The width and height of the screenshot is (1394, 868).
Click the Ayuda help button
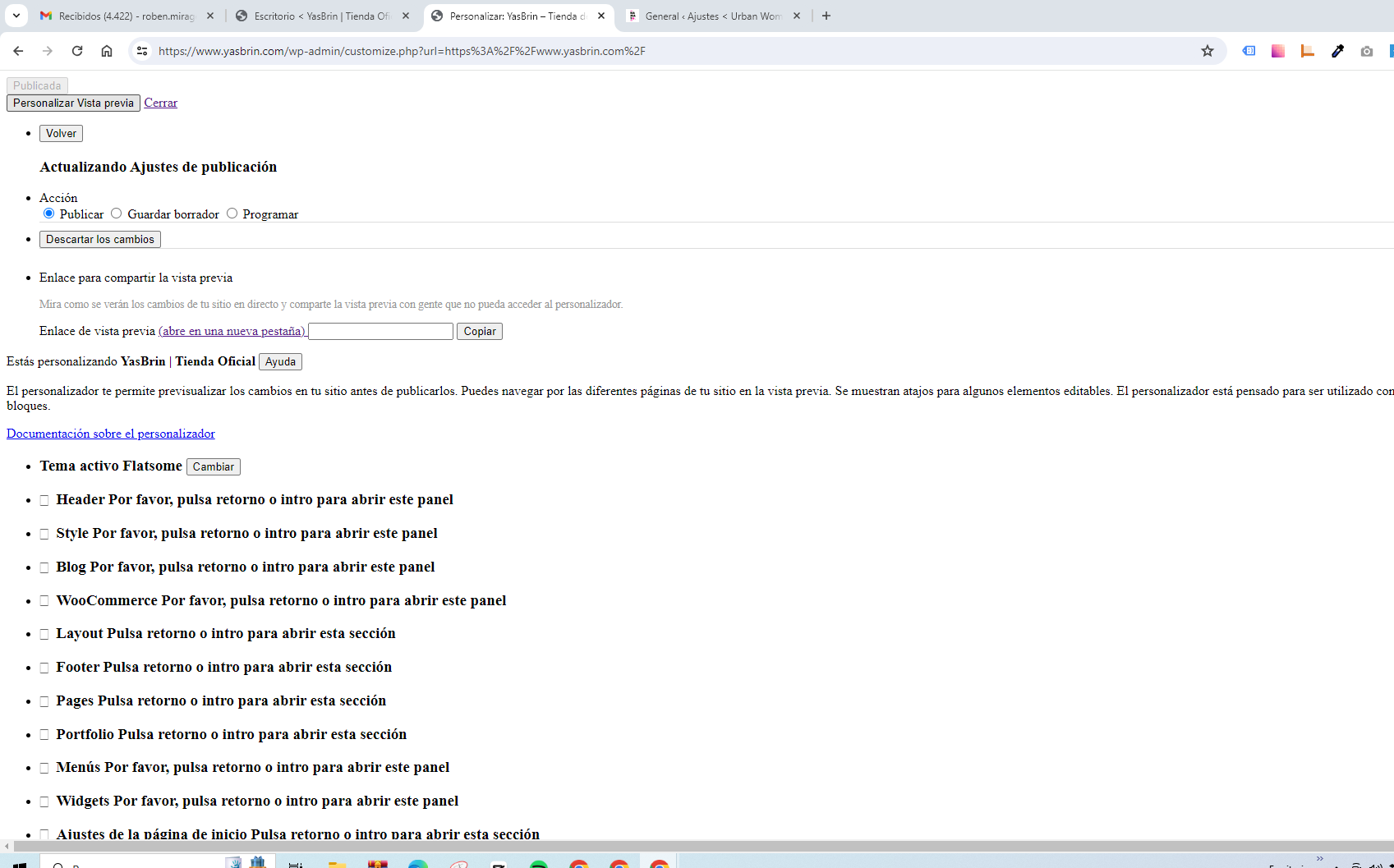(x=280, y=361)
